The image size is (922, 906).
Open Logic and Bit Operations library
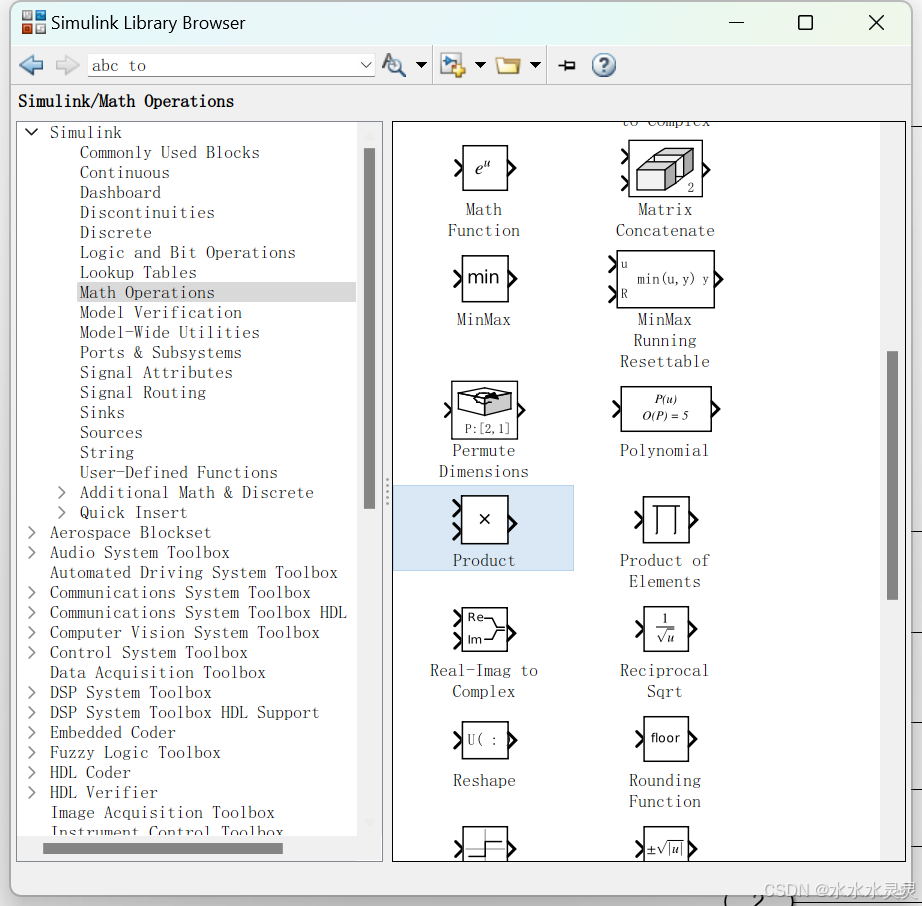[188, 252]
